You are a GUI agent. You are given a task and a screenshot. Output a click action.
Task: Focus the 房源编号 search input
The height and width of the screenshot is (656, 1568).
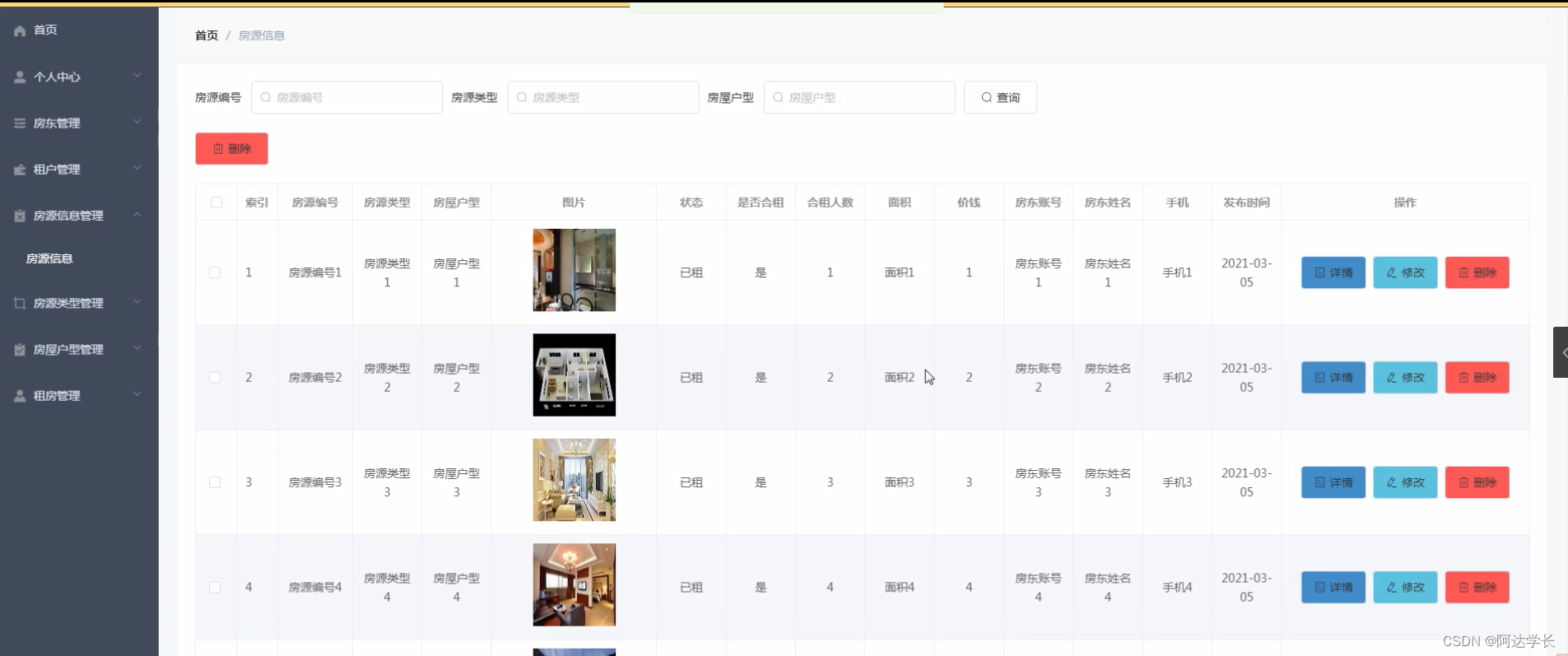pyautogui.click(x=347, y=97)
